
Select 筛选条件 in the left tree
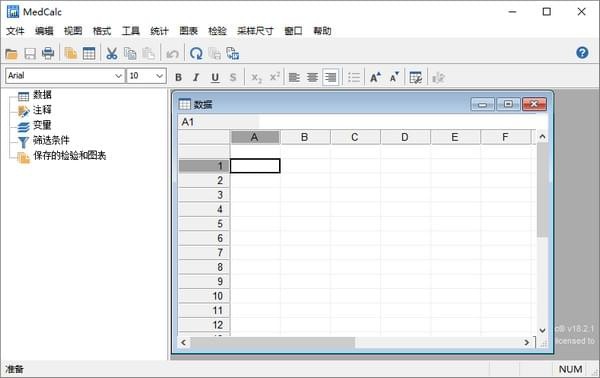51,140
